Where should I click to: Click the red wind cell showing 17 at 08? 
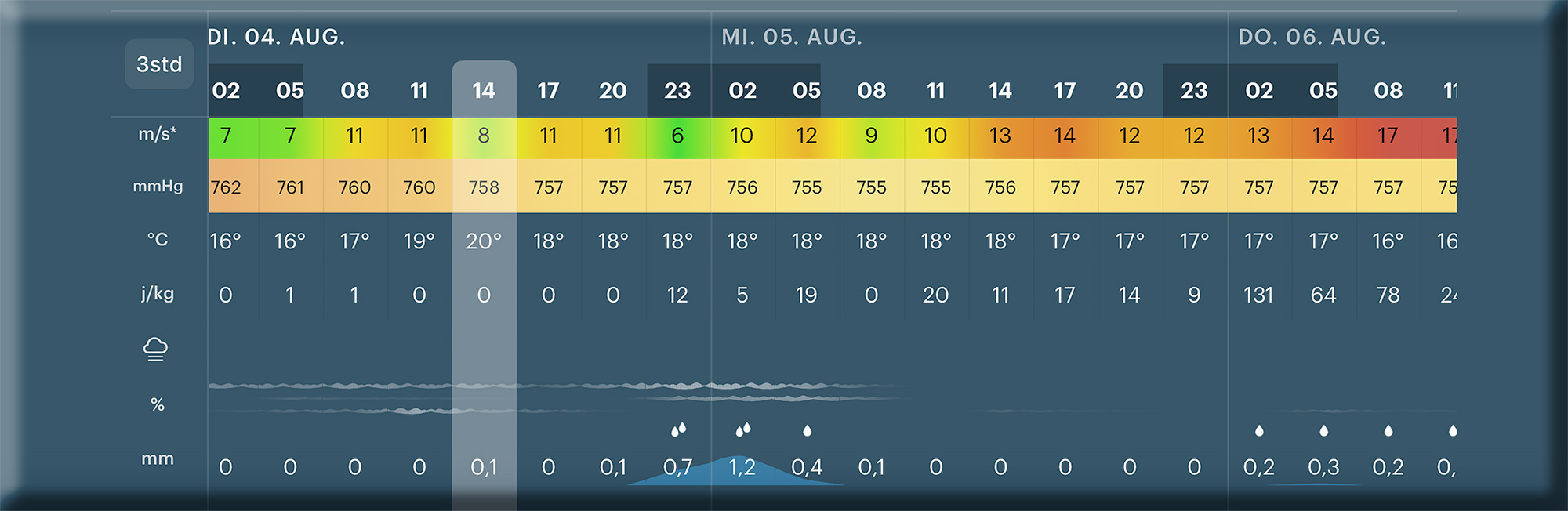(1388, 136)
